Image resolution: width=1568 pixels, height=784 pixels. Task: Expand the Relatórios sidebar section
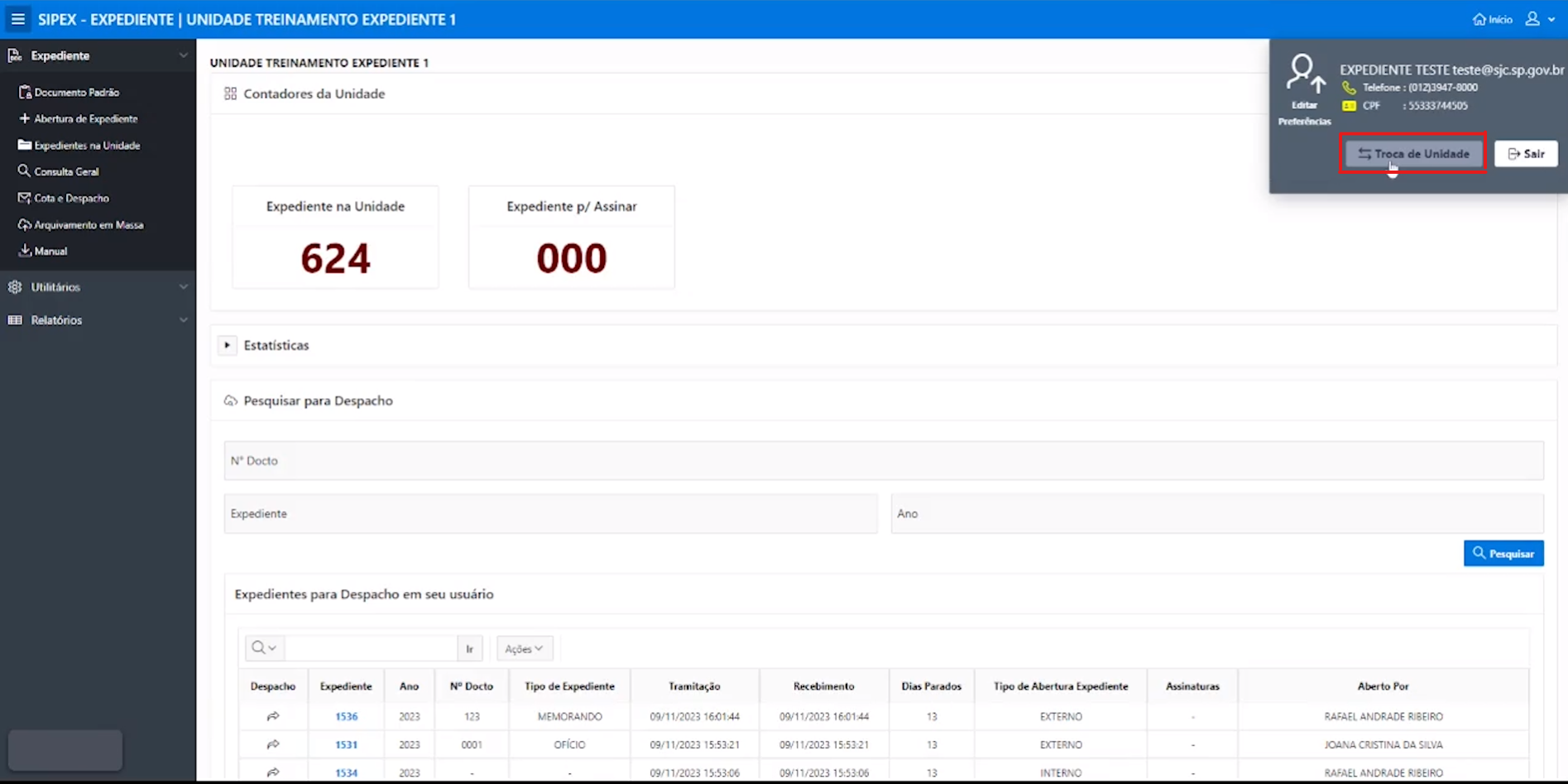(56, 320)
